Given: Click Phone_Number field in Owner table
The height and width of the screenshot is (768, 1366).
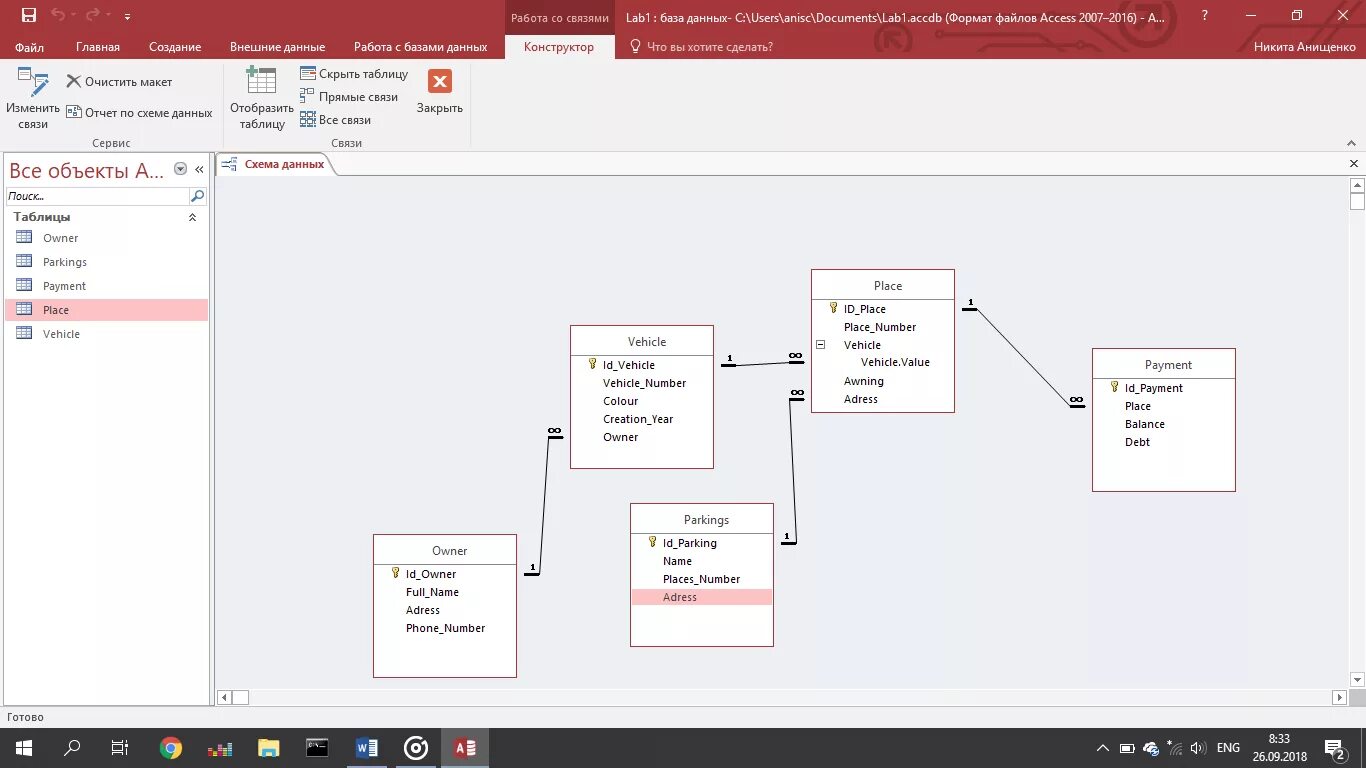Looking at the screenshot, I should click(445, 628).
